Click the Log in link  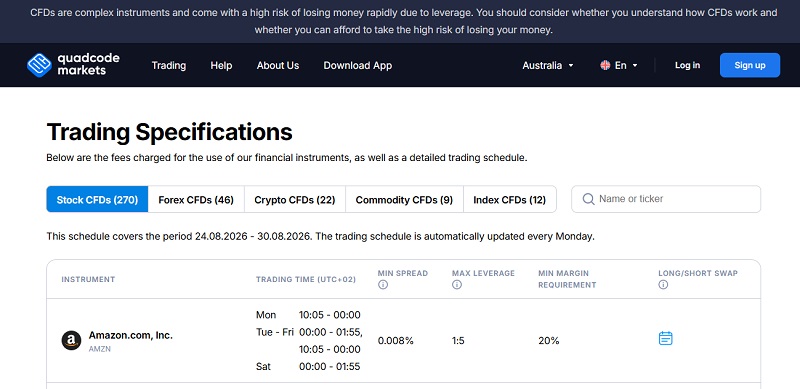pos(687,65)
